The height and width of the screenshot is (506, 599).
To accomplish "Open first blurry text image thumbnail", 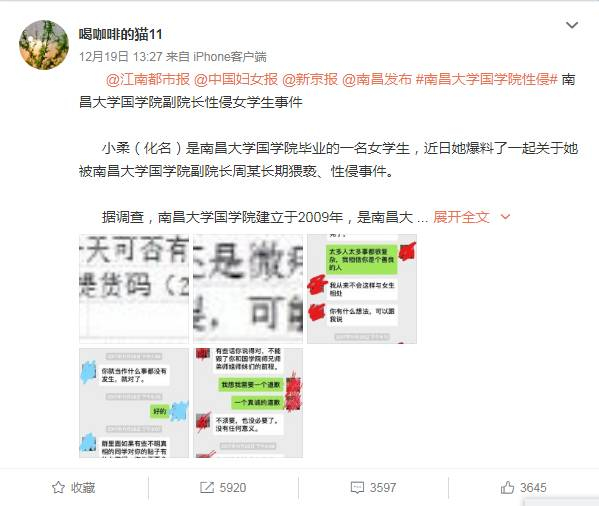I will pos(134,289).
